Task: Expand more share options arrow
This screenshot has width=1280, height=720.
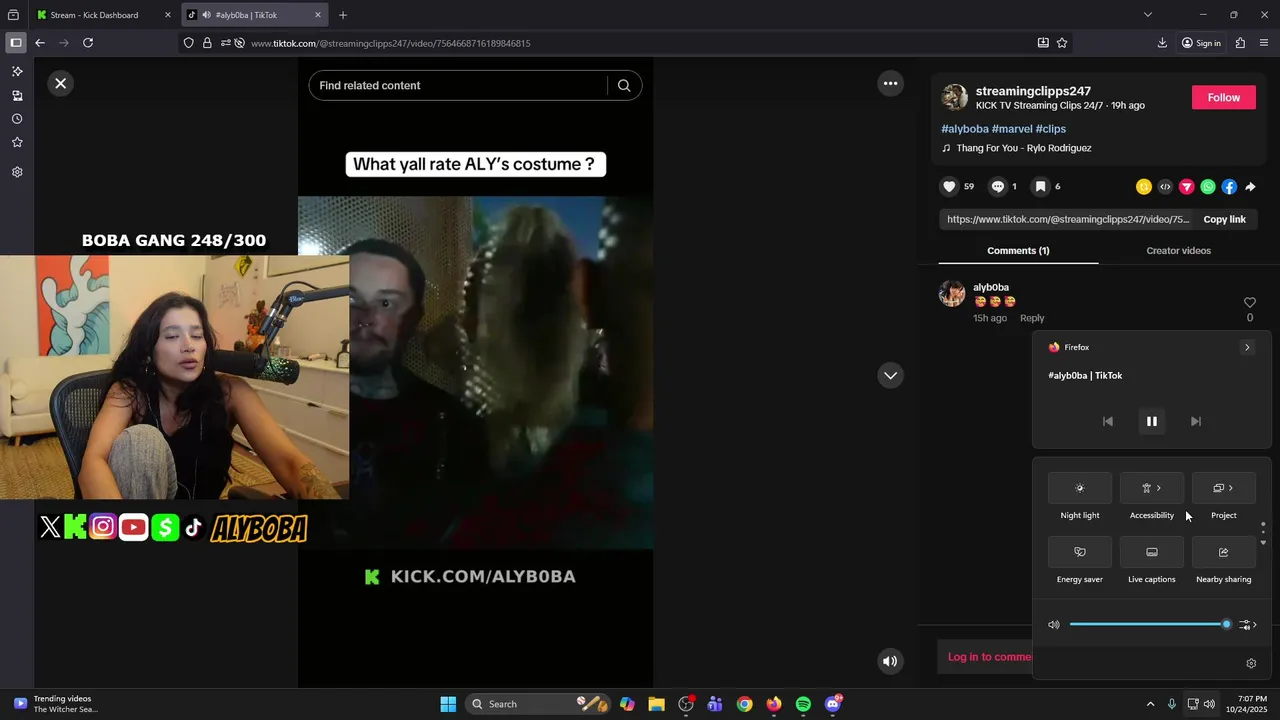Action: (x=1250, y=187)
